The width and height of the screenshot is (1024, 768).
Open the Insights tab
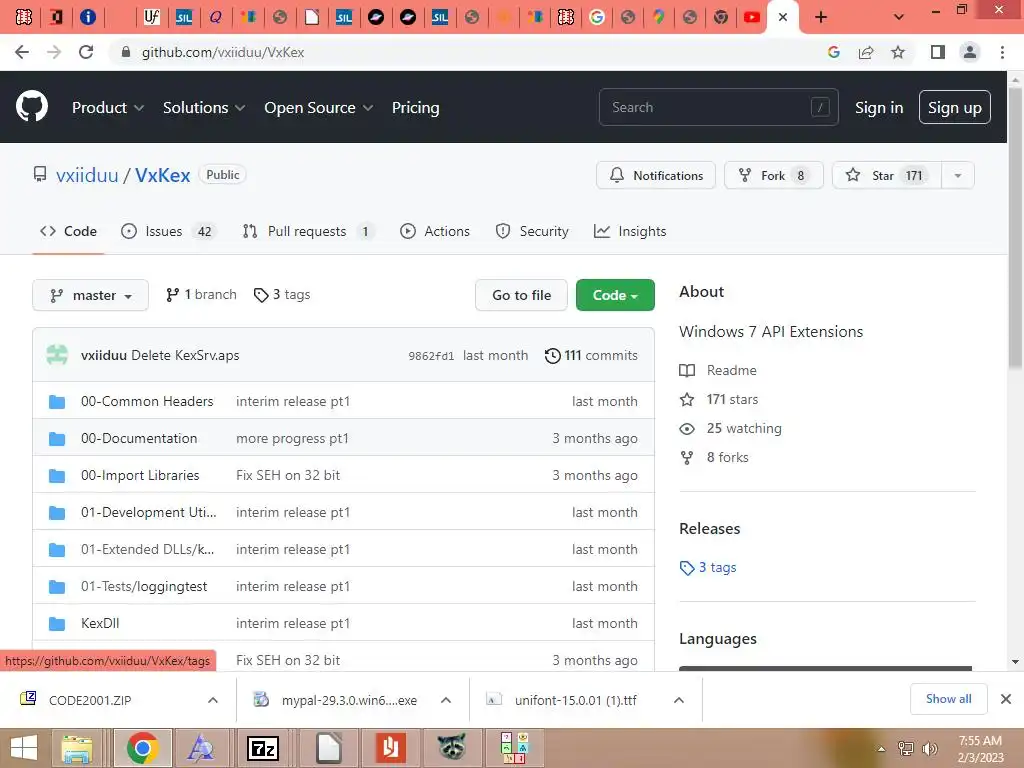click(630, 231)
